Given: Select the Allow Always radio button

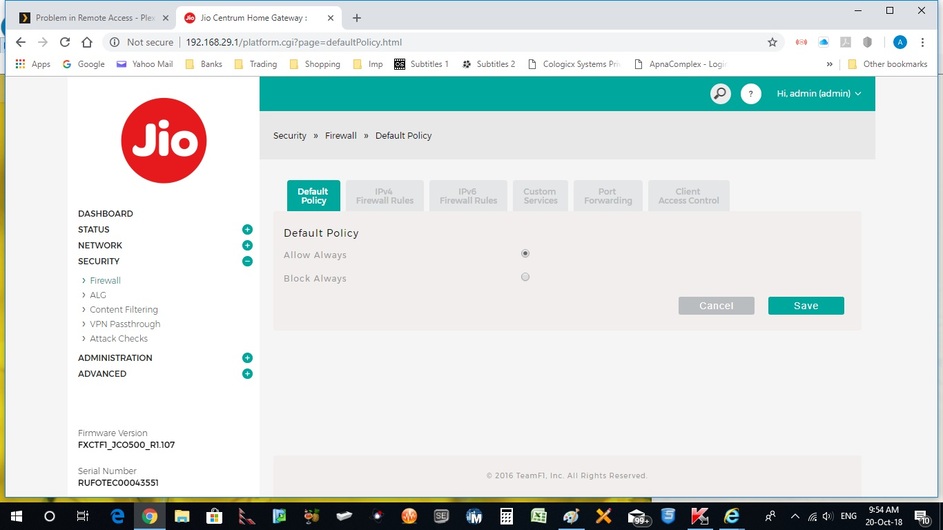Looking at the screenshot, I should pyautogui.click(x=525, y=254).
